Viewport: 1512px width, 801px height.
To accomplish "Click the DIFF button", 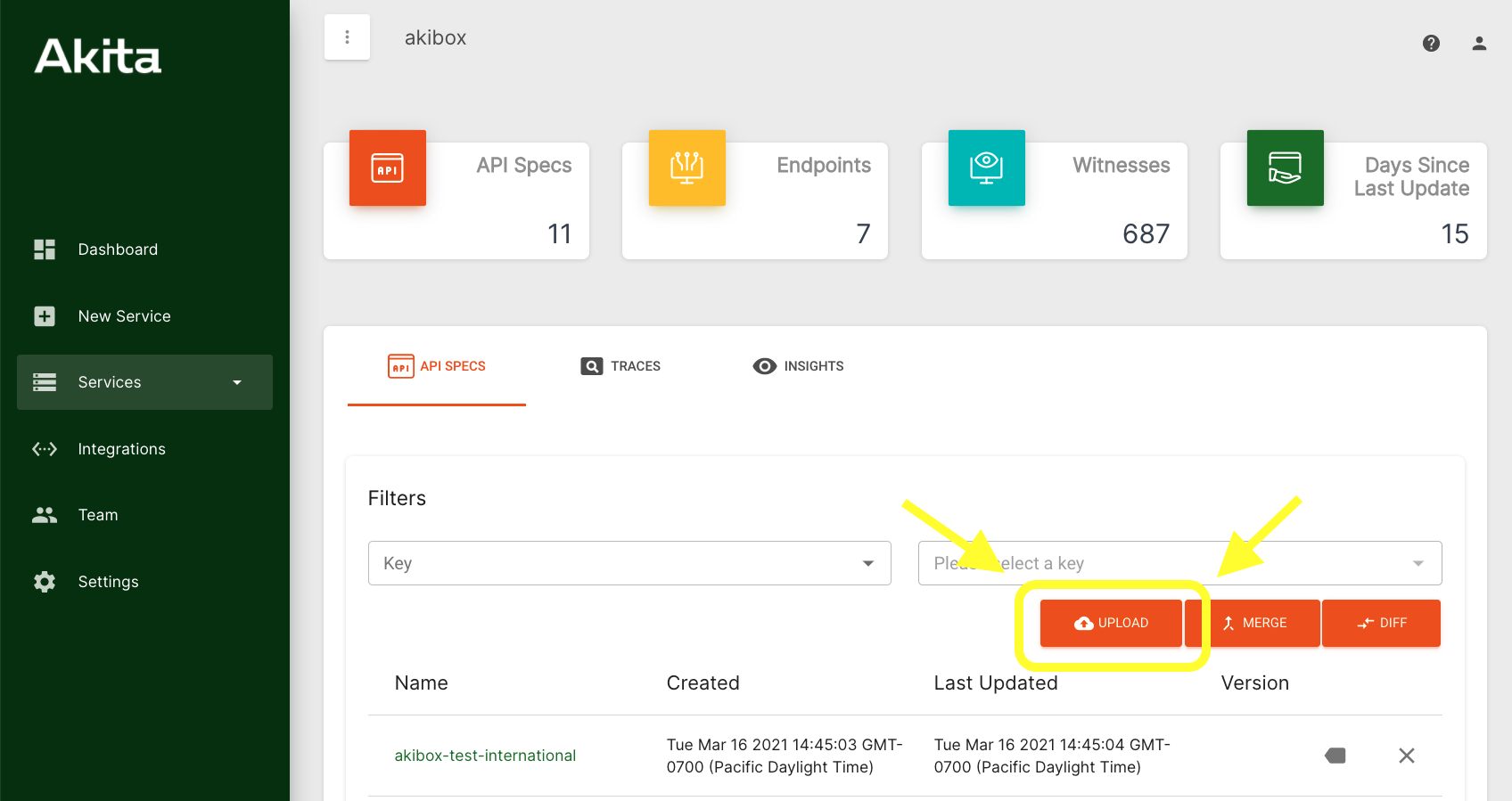I will point(1381,623).
